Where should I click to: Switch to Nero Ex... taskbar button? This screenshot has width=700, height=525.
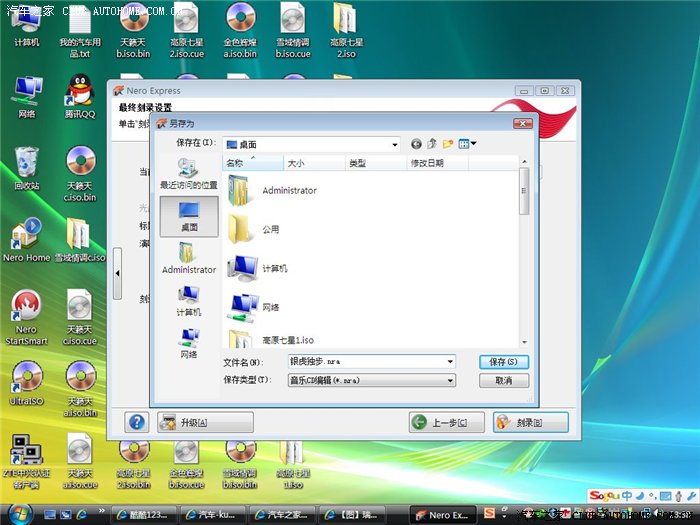[x=442, y=515]
